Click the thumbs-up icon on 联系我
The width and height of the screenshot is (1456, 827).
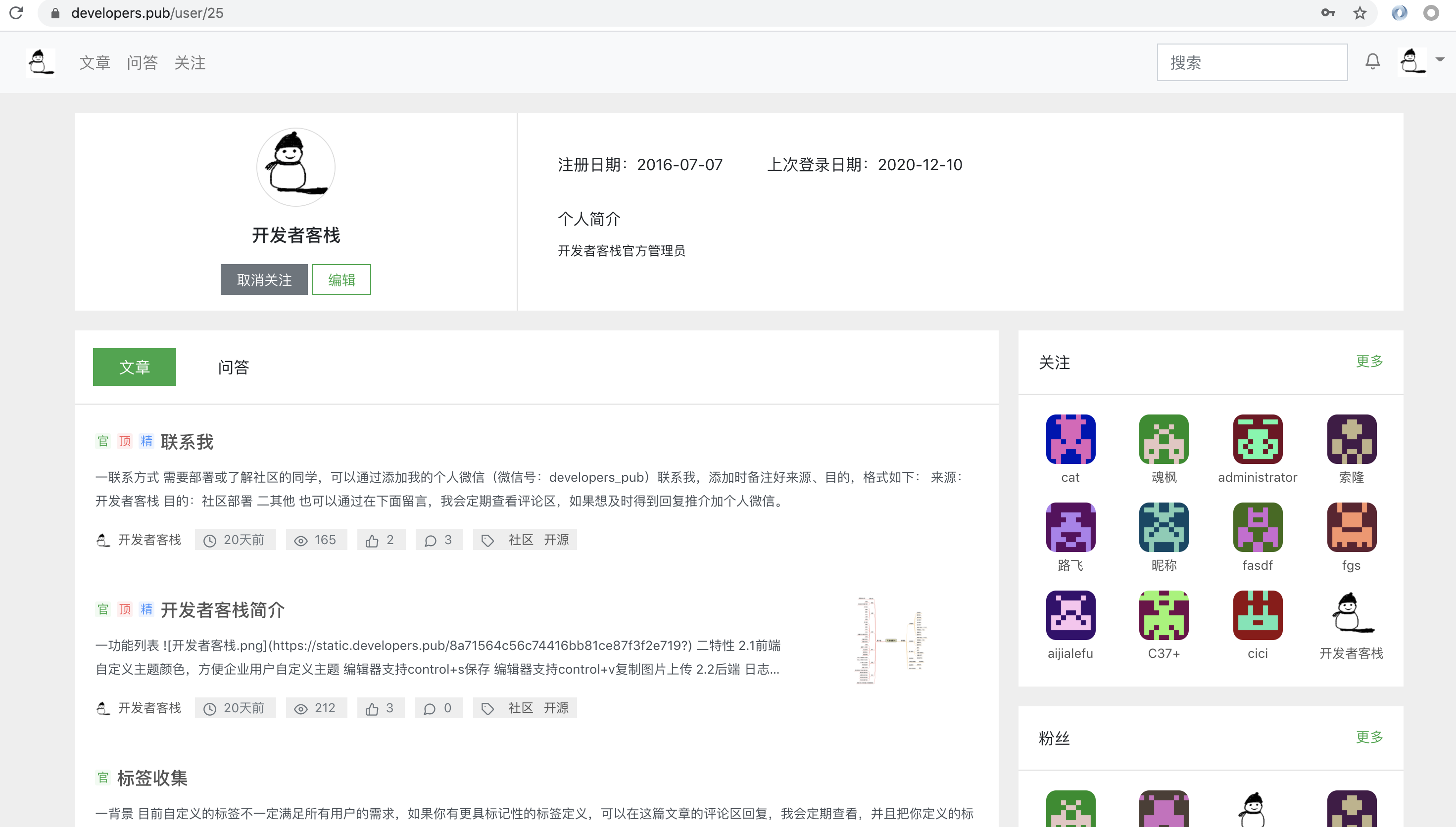click(x=373, y=540)
